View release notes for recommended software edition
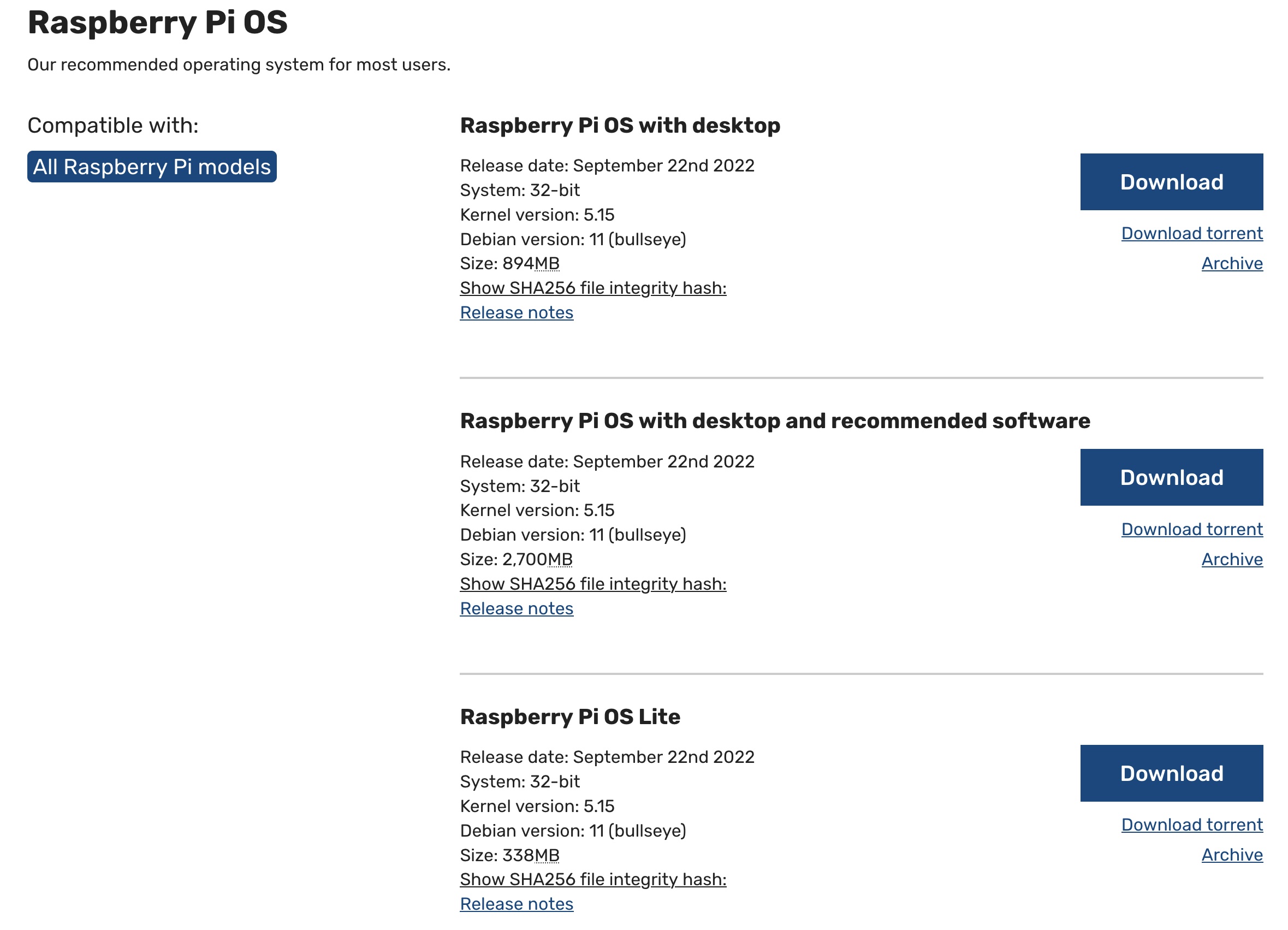1288x930 pixels. (x=516, y=608)
